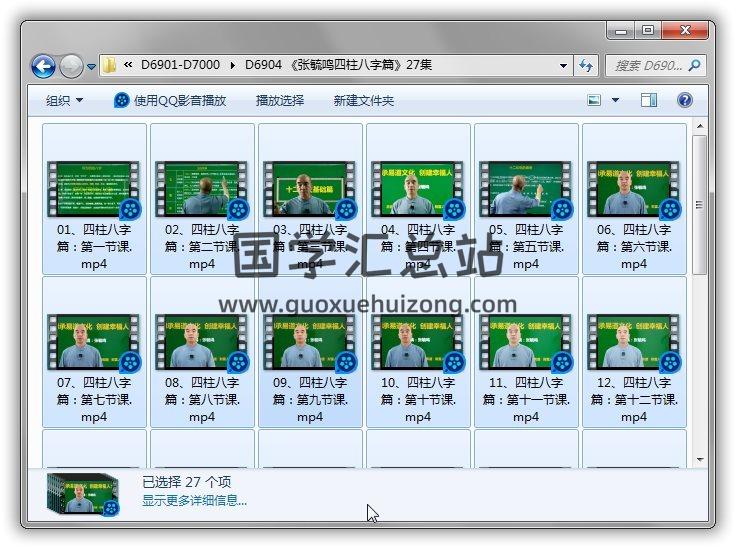
Task: Click 播放选择 in the toolbar
Action: [x=280, y=100]
